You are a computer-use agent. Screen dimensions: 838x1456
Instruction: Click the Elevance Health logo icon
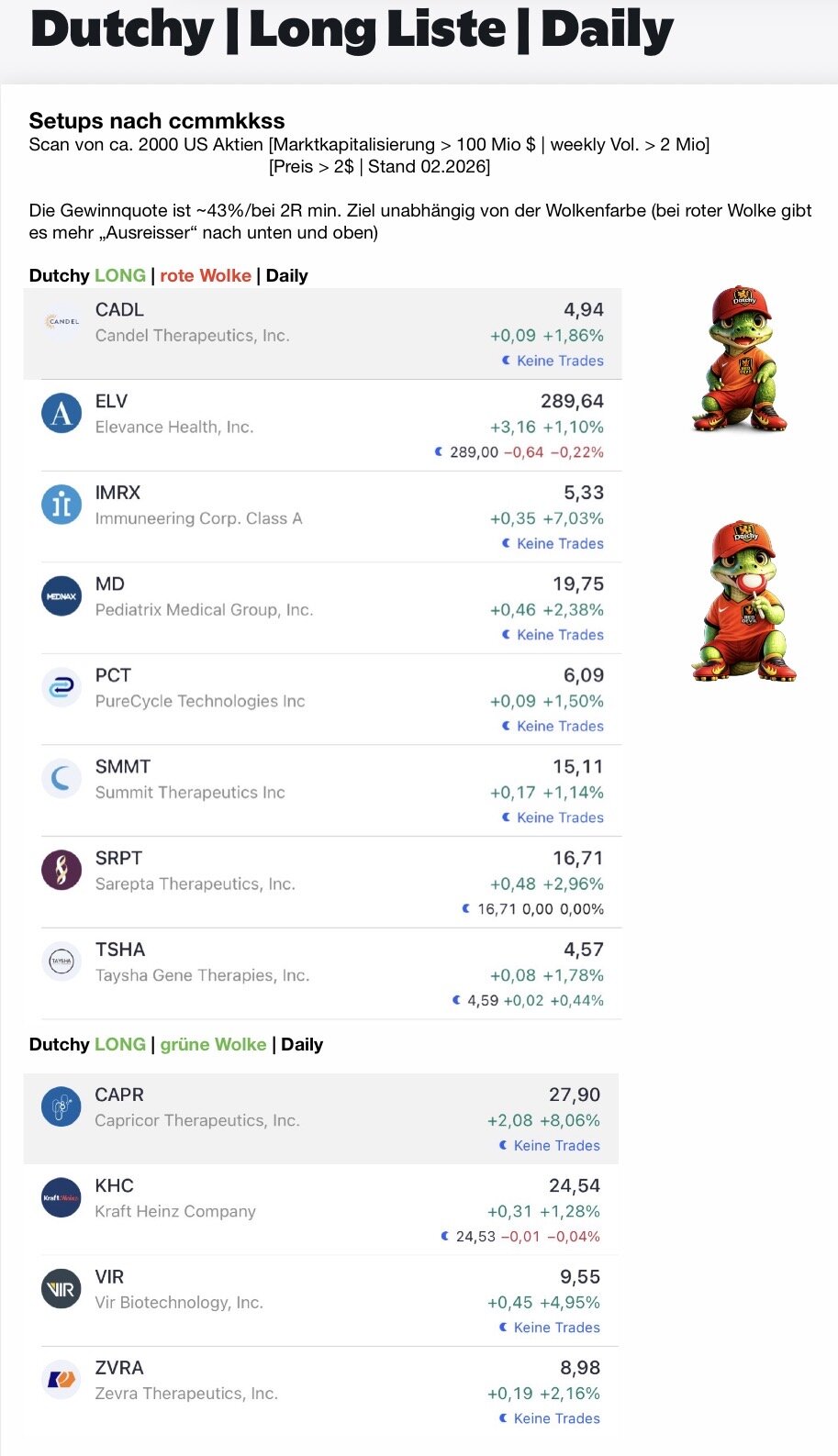pyautogui.click(x=61, y=413)
